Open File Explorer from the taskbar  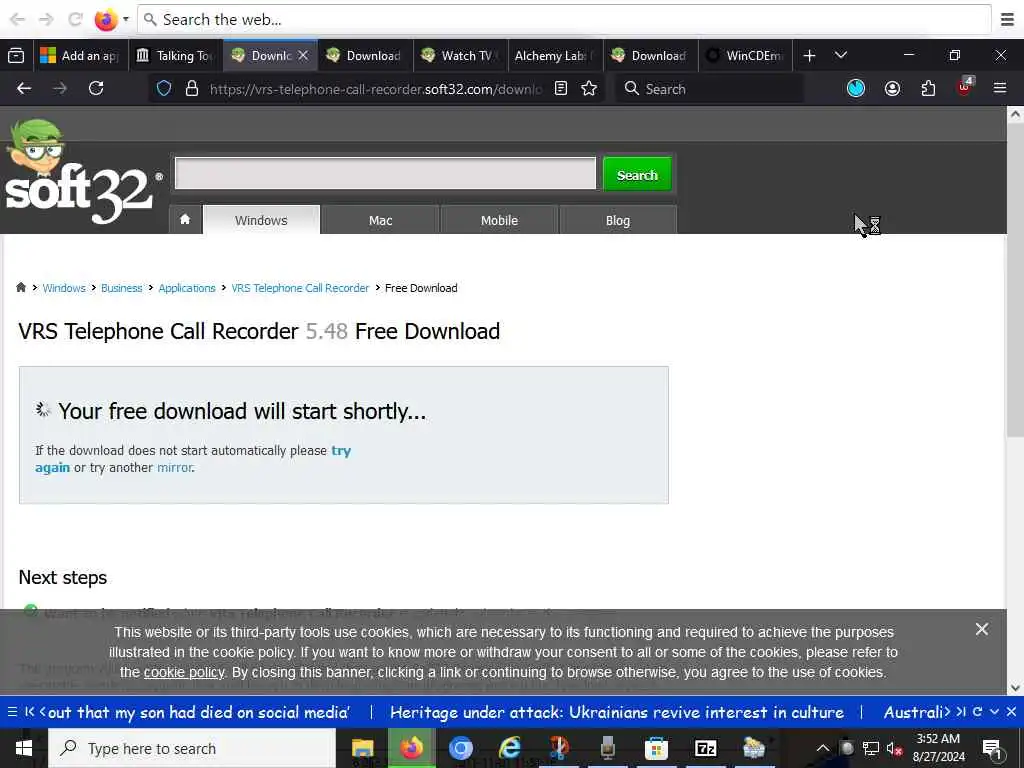(x=362, y=748)
